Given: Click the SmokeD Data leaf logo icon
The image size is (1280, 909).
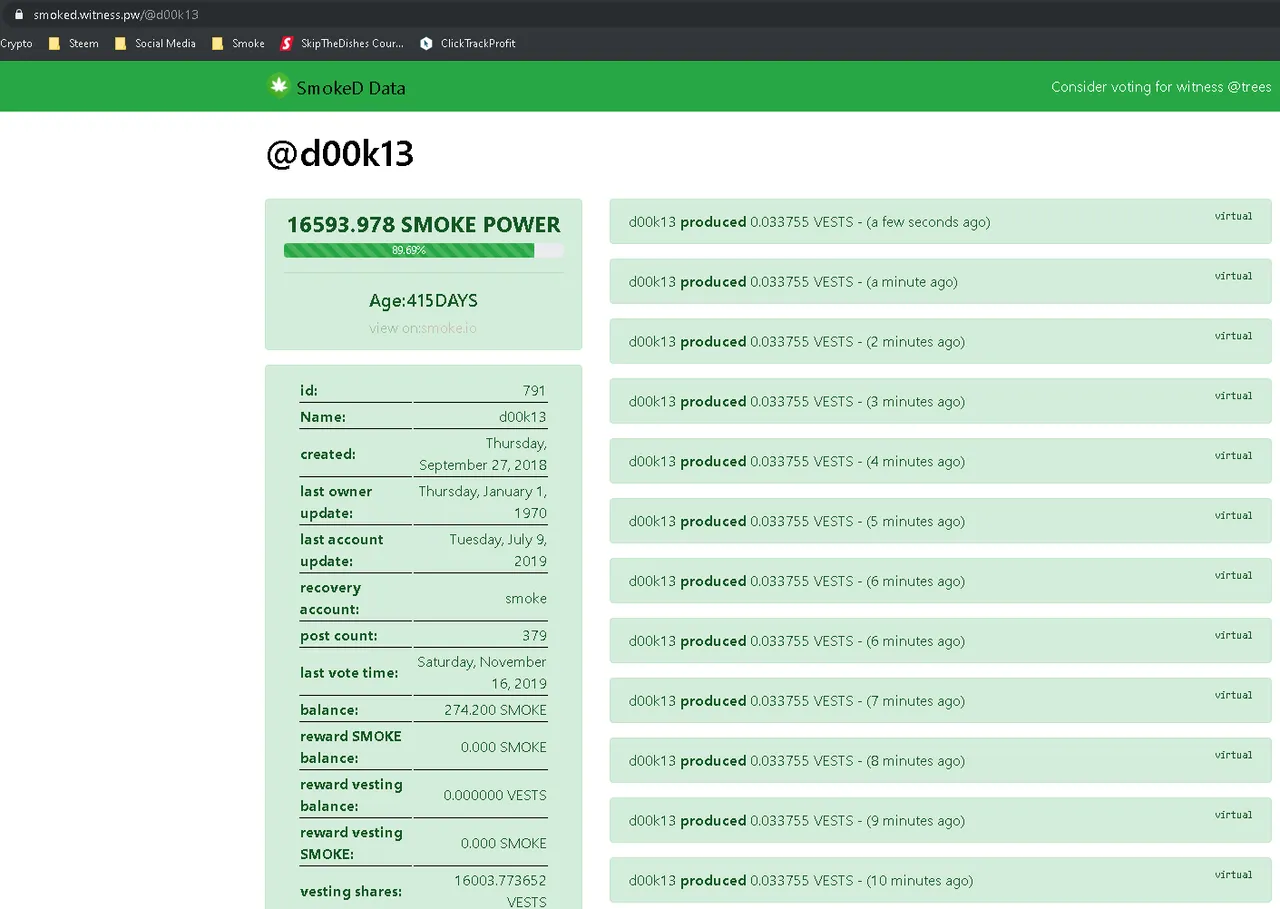Looking at the screenshot, I should [278, 86].
